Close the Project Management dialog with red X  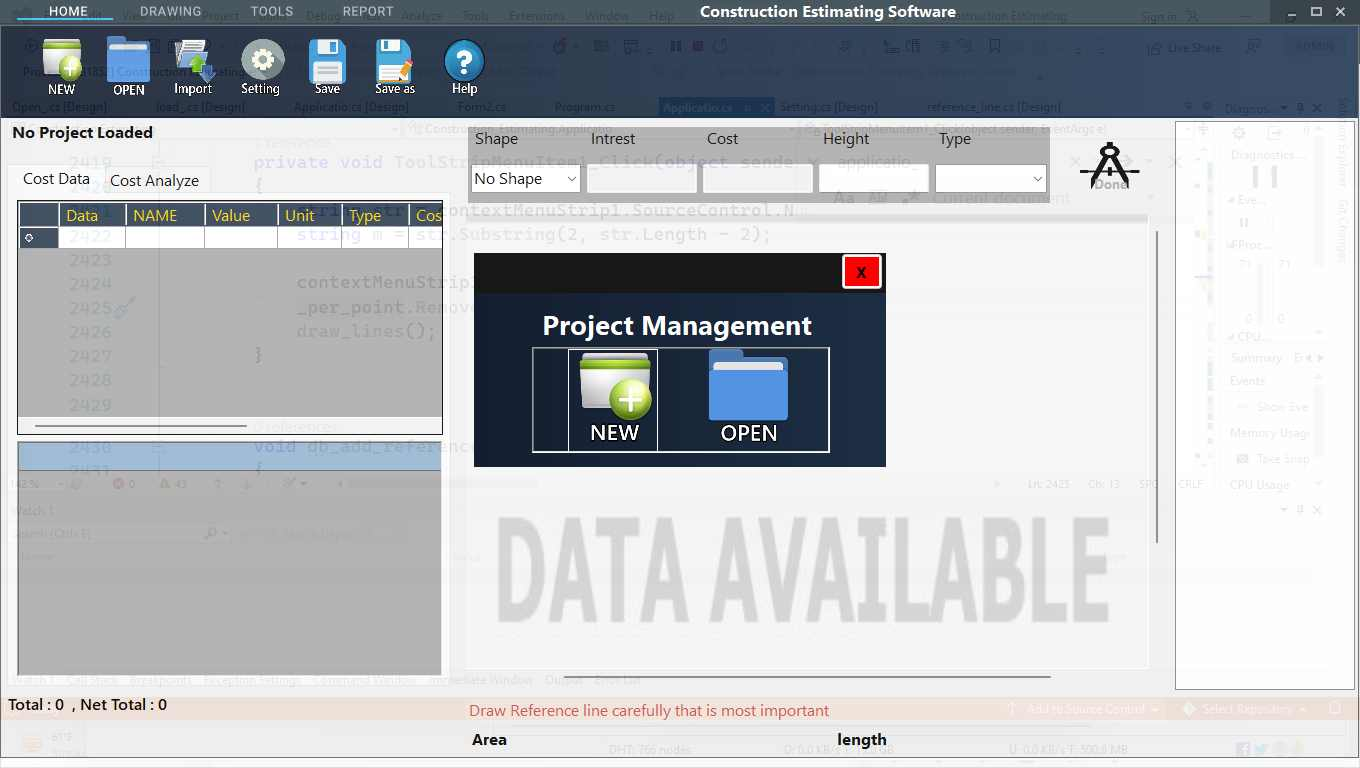861,272
